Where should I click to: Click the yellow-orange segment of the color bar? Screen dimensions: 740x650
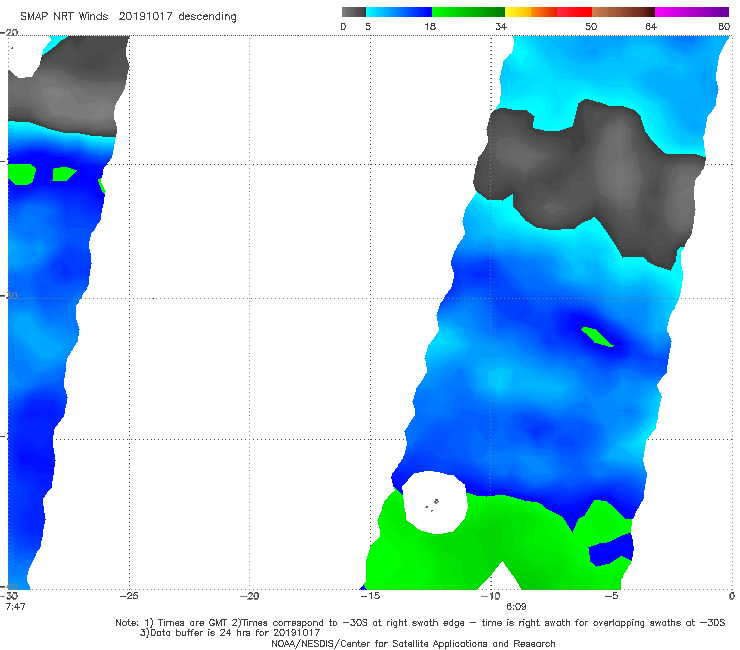pyautogui.click(x=531, y=12)
